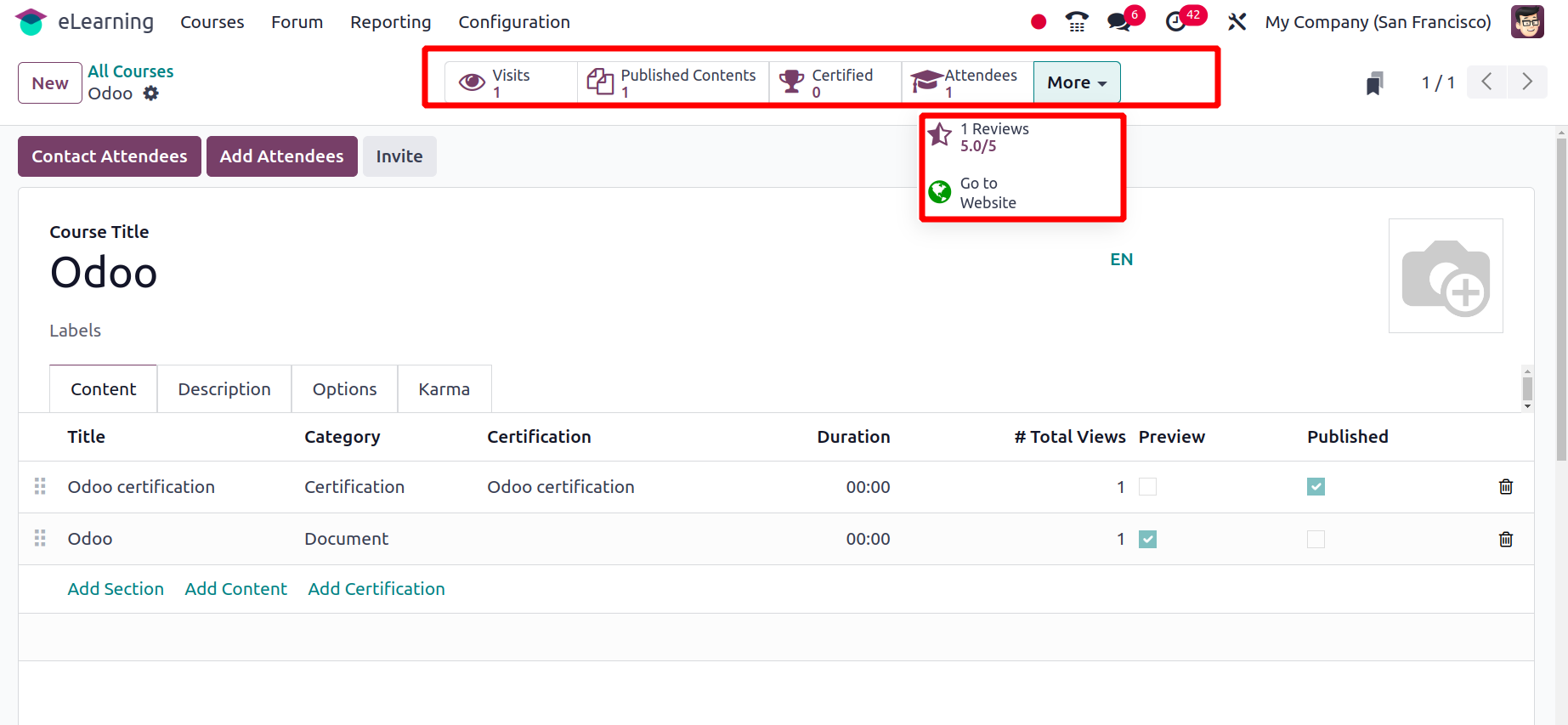This screenshot has width=1568, height=725.
Task: Upload course image via camera placeholder
Action: (x=1446, y=275)
